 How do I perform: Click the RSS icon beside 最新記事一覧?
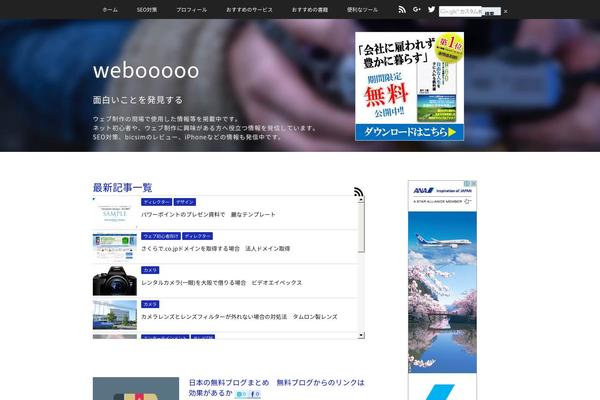click(x=359, y=192)
